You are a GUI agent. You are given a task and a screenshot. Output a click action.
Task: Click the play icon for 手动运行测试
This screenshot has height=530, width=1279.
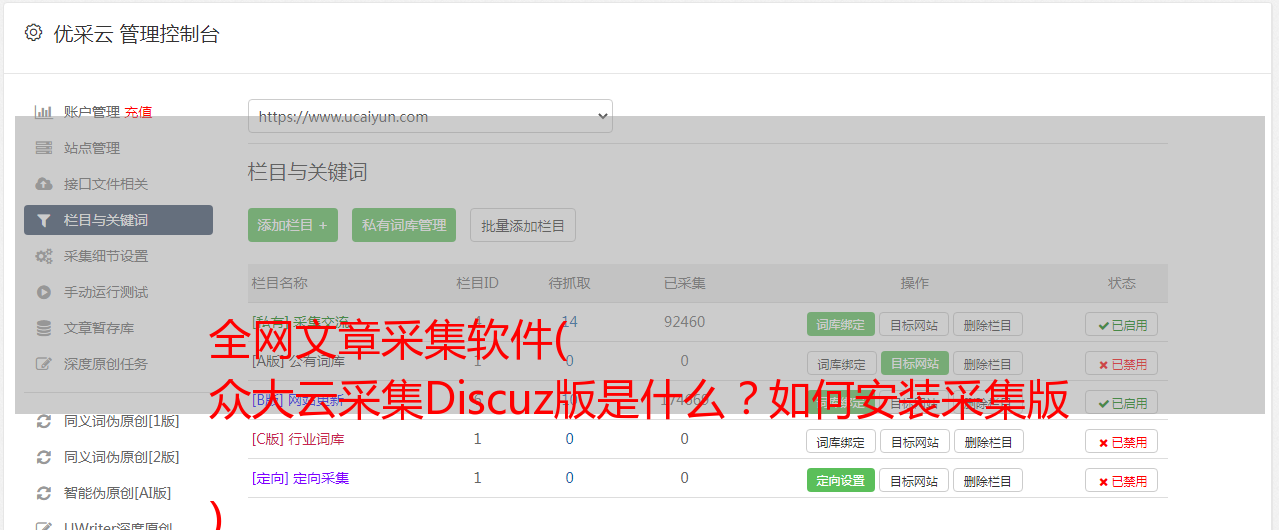[x=43, y=292]
